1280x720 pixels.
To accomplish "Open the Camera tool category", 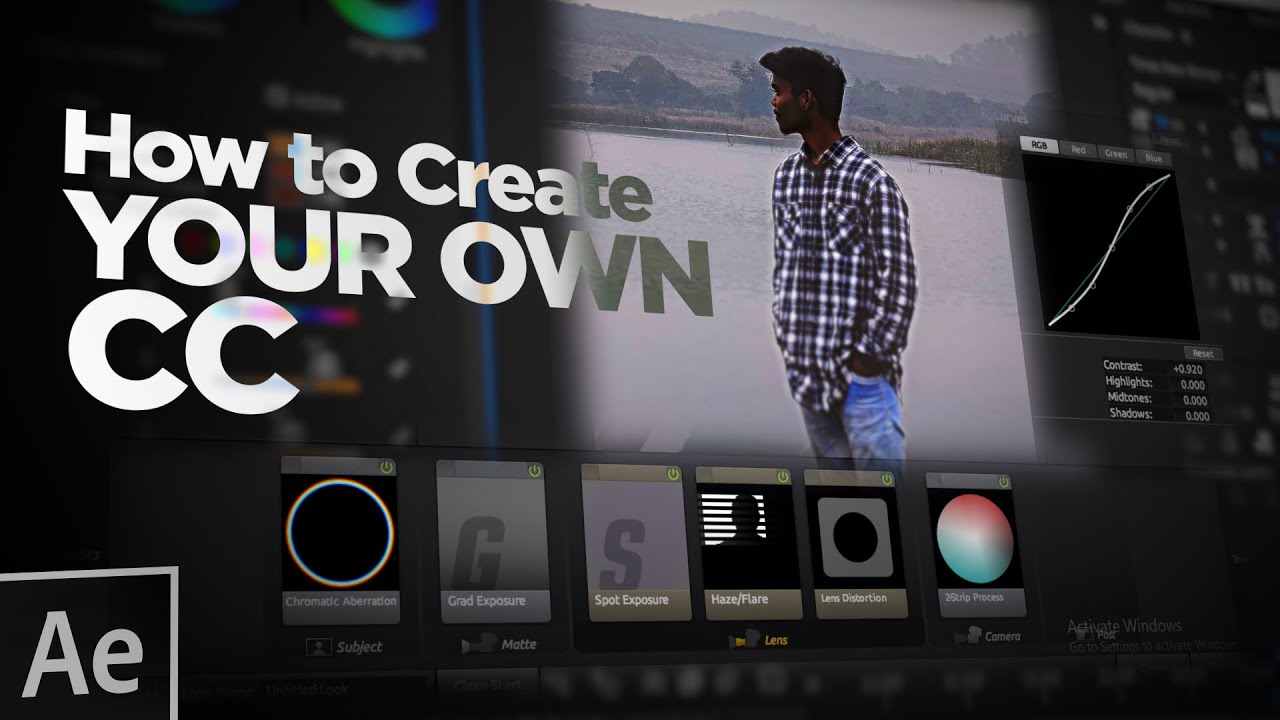I will pos(987,635).
